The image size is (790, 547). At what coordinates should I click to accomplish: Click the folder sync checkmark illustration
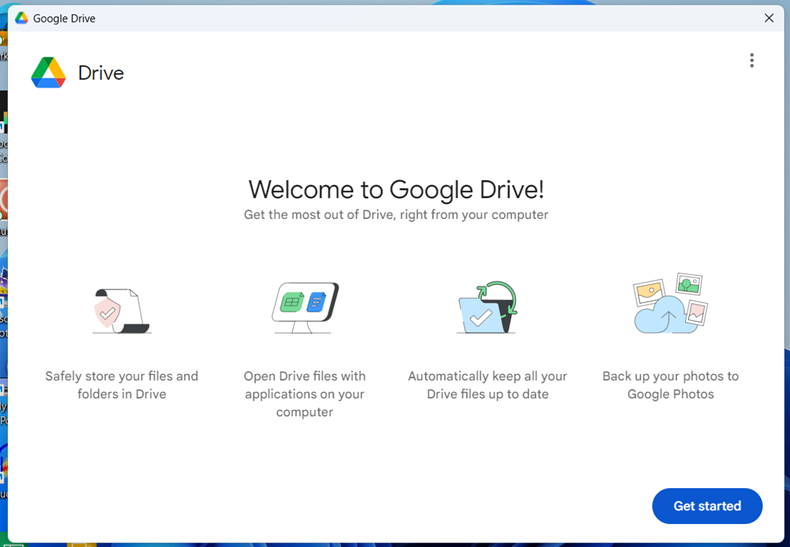(x=487, y=307)
